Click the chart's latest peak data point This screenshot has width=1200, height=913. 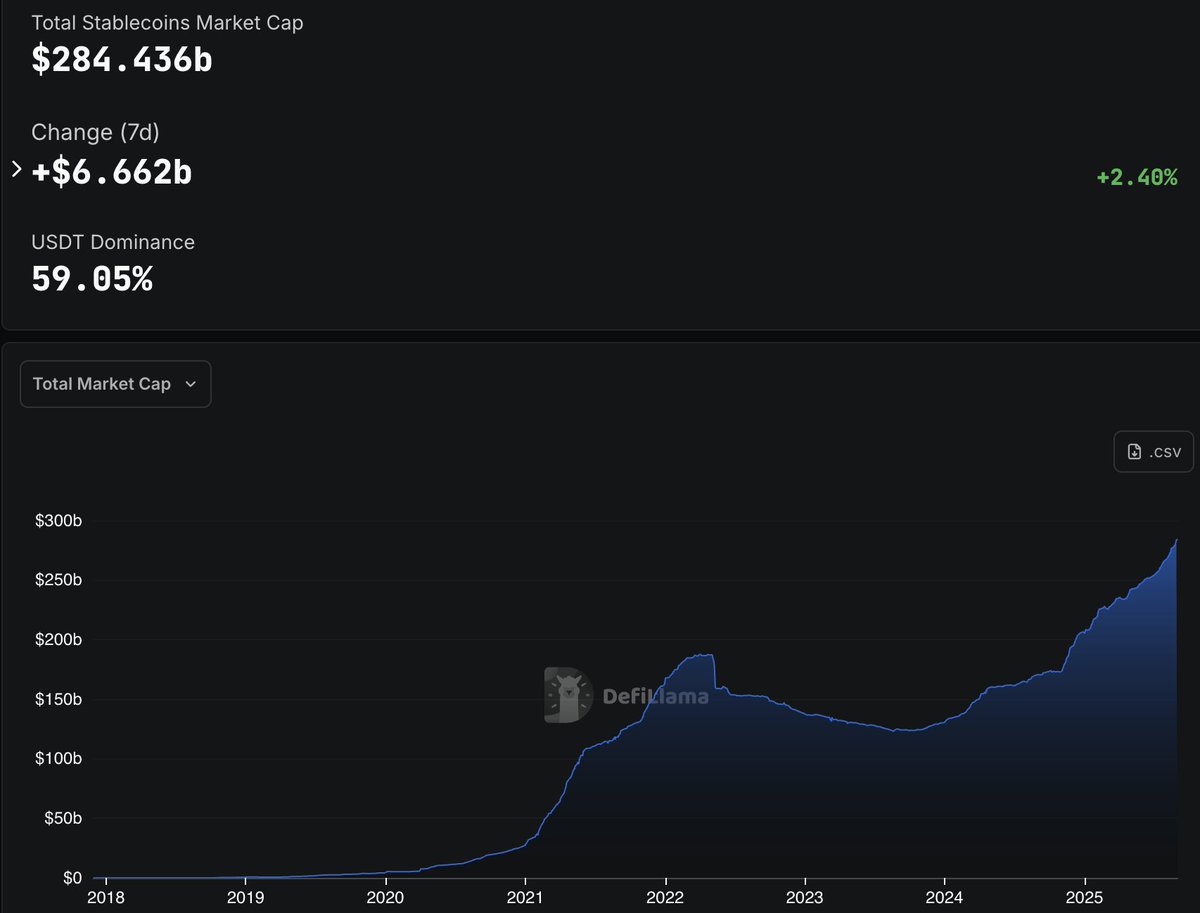[x=1176, y=540]
